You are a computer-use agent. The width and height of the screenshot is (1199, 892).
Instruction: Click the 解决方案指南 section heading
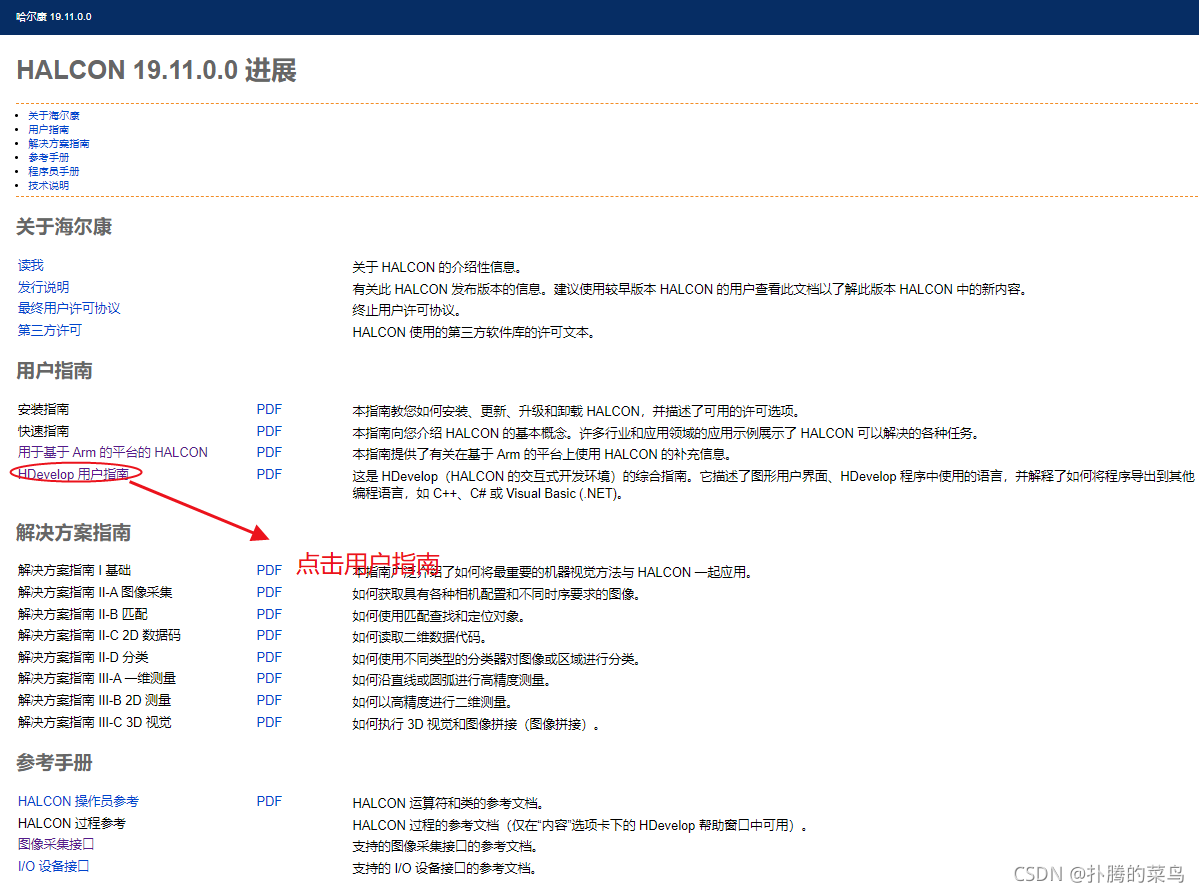click(x=73, y=533)
